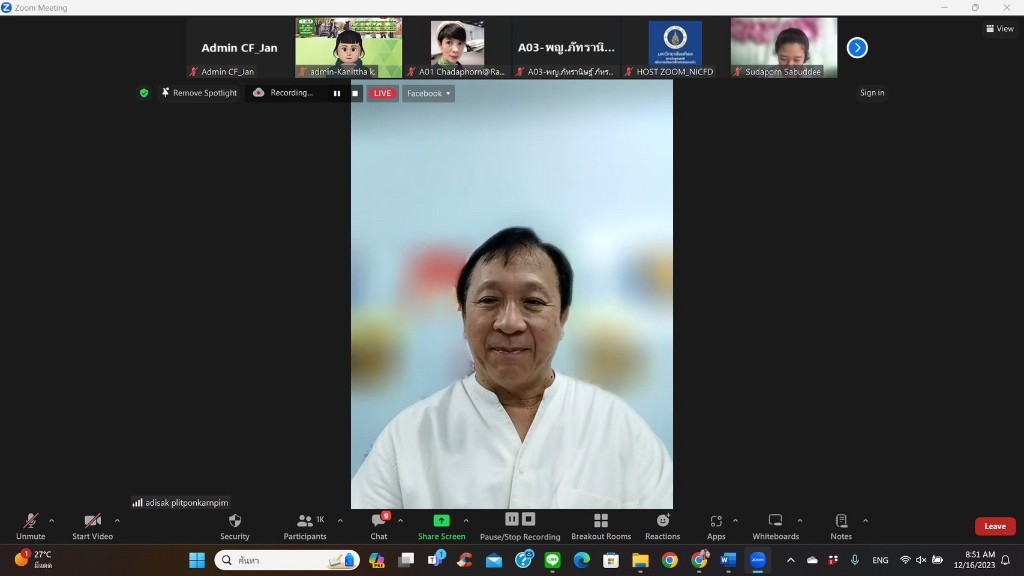Open the Reactions menu
The image size is (1024, 576).
point(663,526)
